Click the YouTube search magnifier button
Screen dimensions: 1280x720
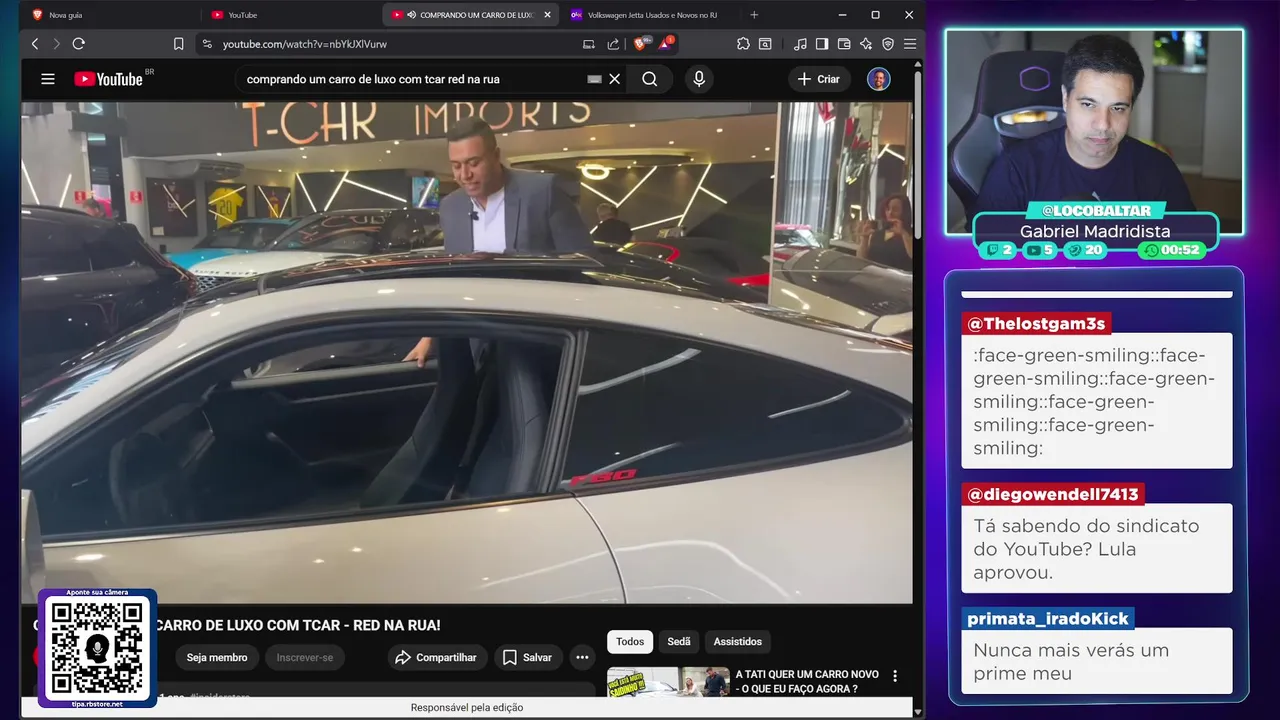[x=650, y=79]
